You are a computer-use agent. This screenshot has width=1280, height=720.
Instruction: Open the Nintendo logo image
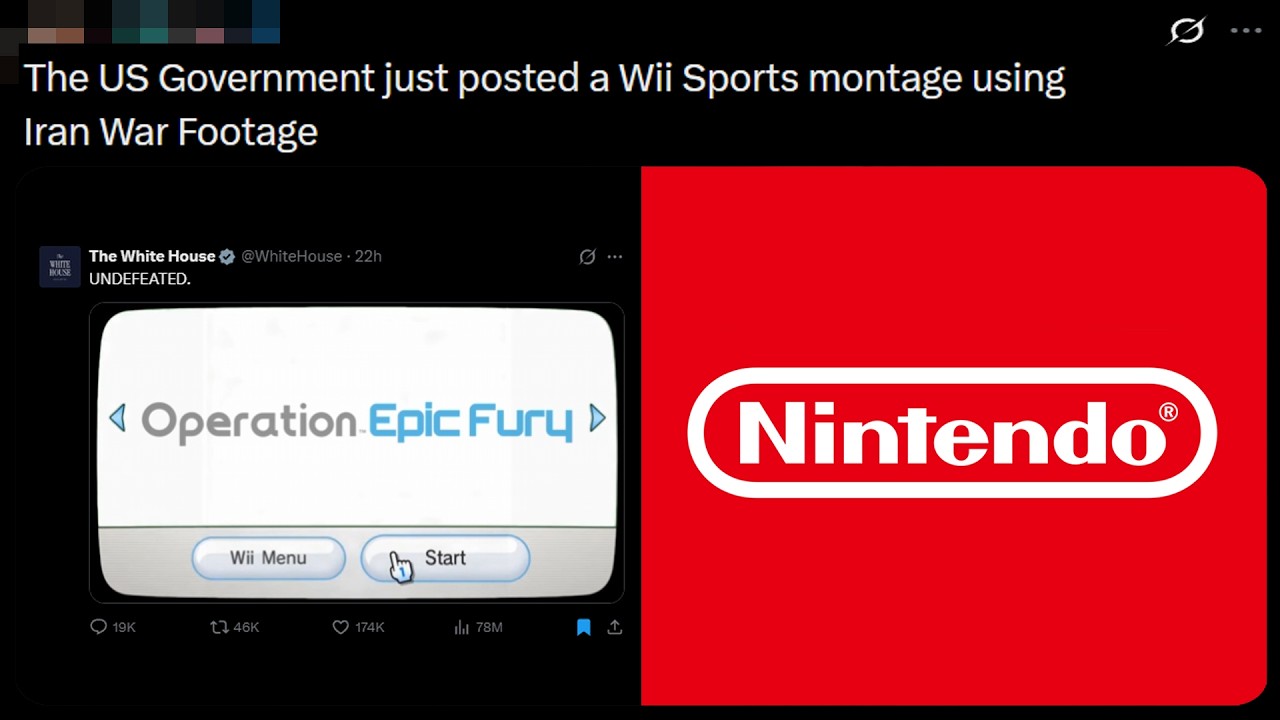[953, 435]
